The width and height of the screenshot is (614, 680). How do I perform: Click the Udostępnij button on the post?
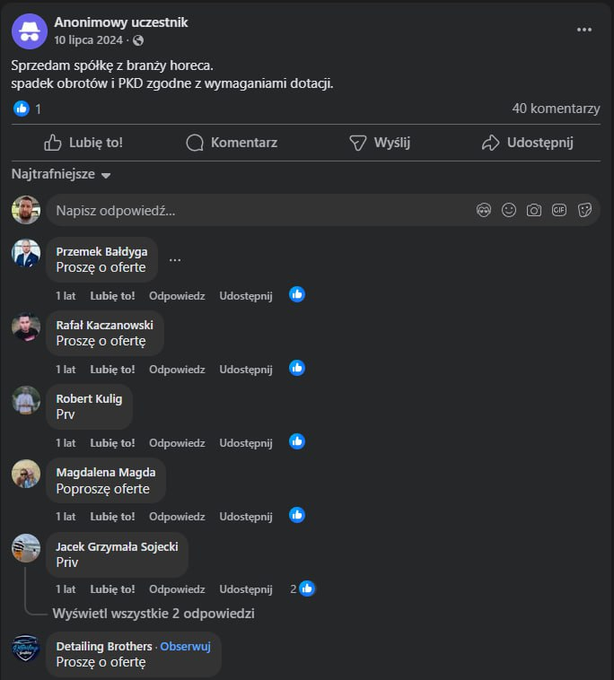[527, 143]
